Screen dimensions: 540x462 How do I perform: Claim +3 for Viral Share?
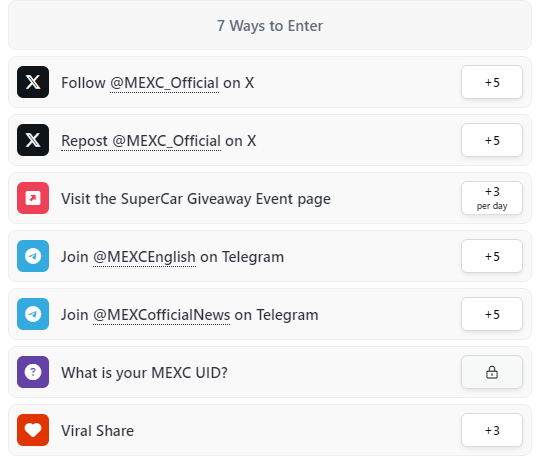point(492,430)
